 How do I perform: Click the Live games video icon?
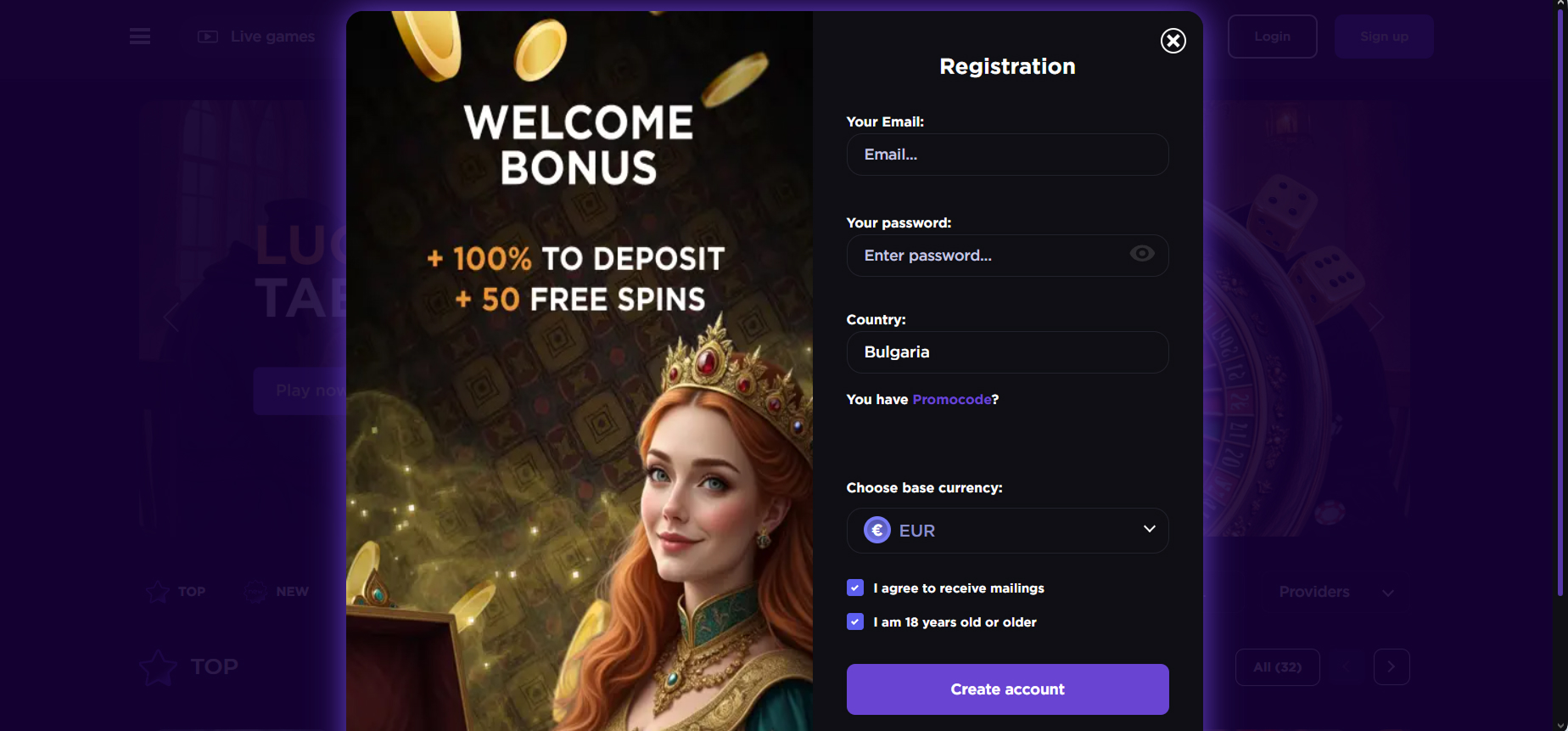(x=208, y=37)
